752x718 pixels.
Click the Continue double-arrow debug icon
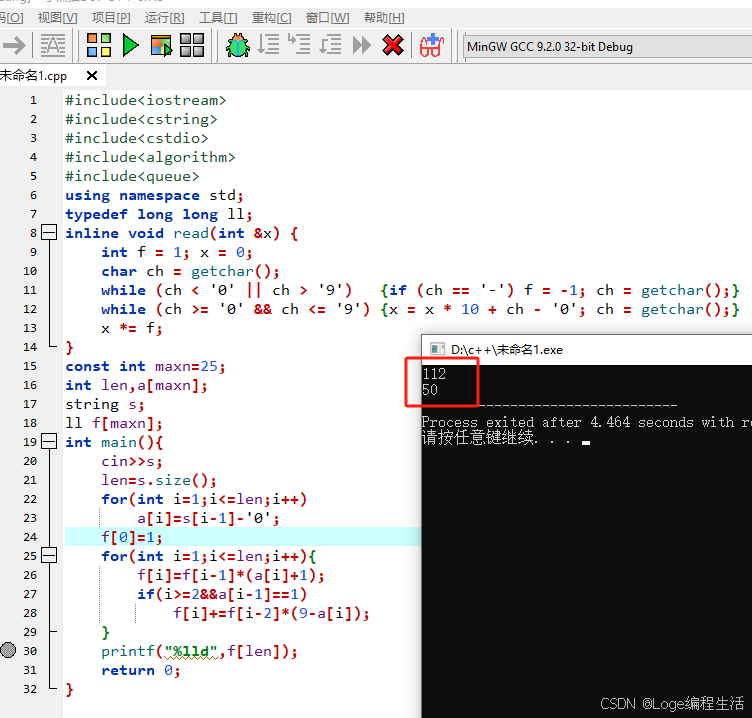[362, 45]
